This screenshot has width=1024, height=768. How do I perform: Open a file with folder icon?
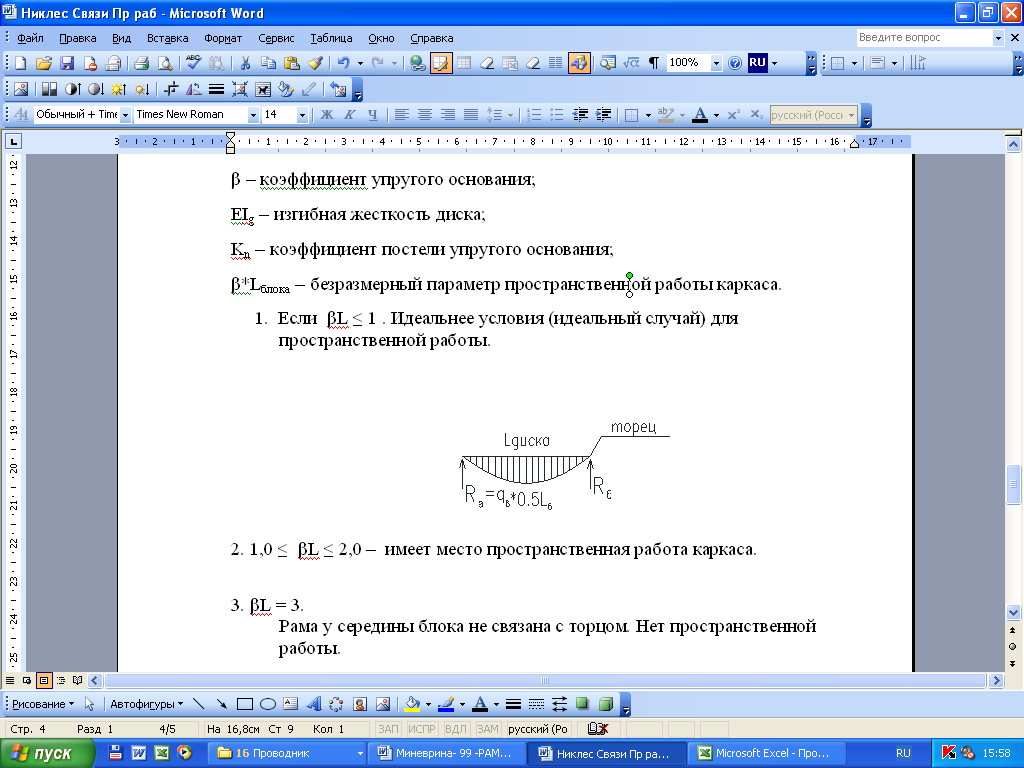(x=43, y=63)
